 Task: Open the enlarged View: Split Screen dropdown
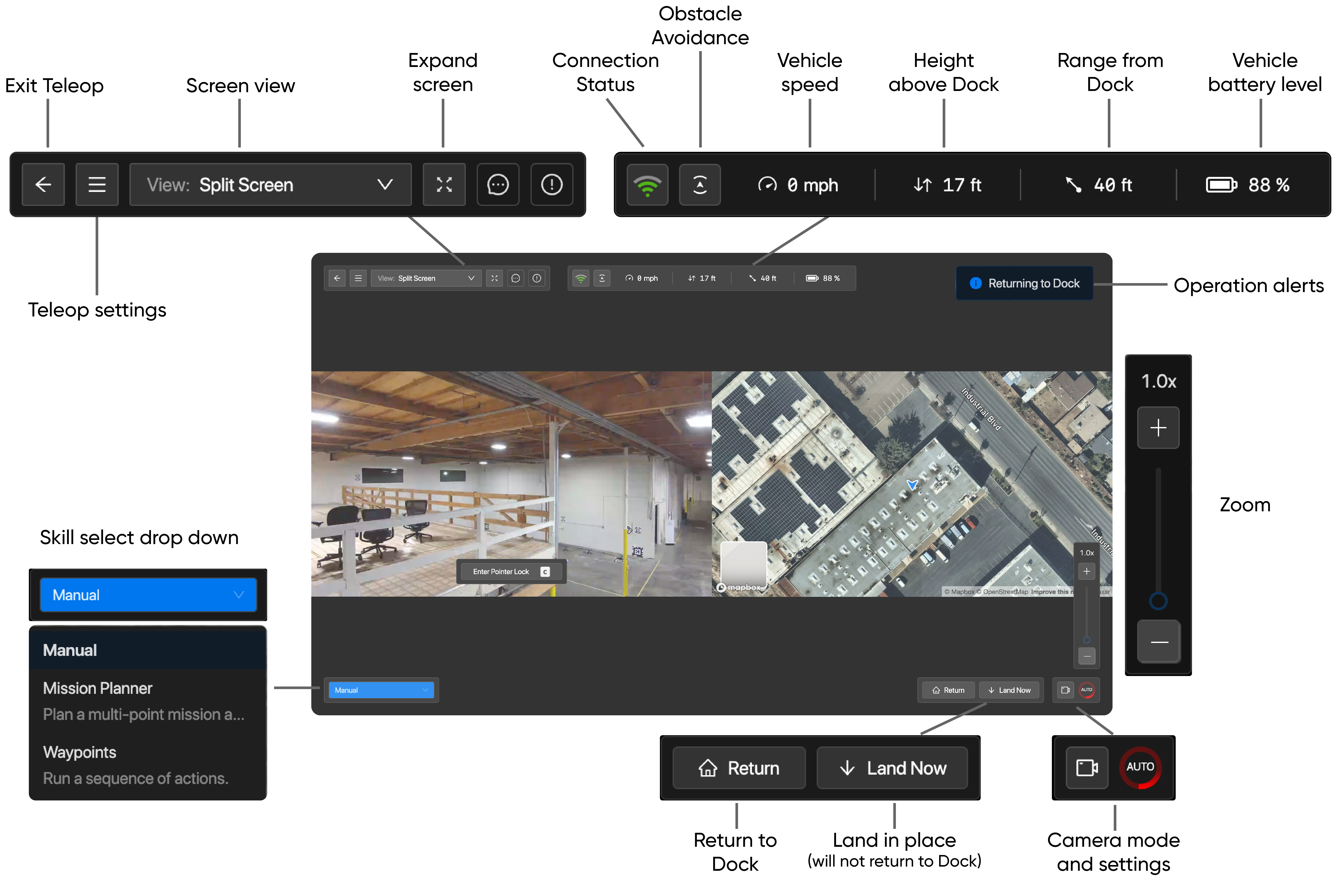click(270, 185)
